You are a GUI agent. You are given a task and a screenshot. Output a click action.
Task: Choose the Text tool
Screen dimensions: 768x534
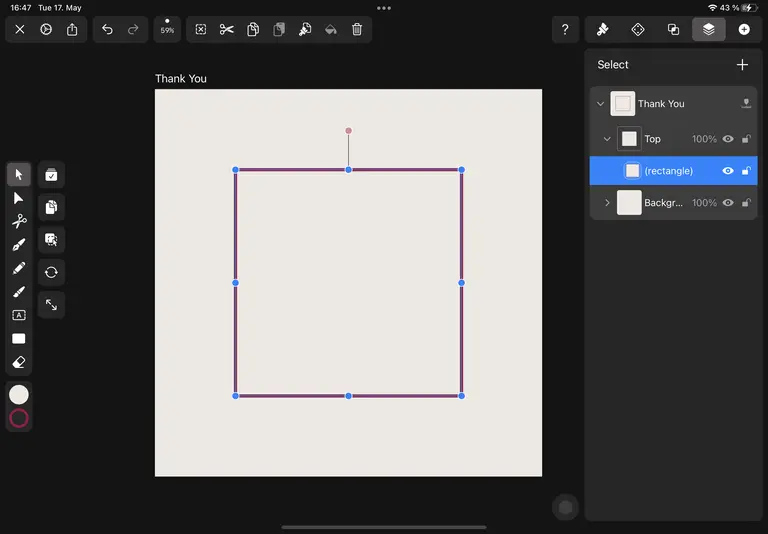[x=19, y=315]
